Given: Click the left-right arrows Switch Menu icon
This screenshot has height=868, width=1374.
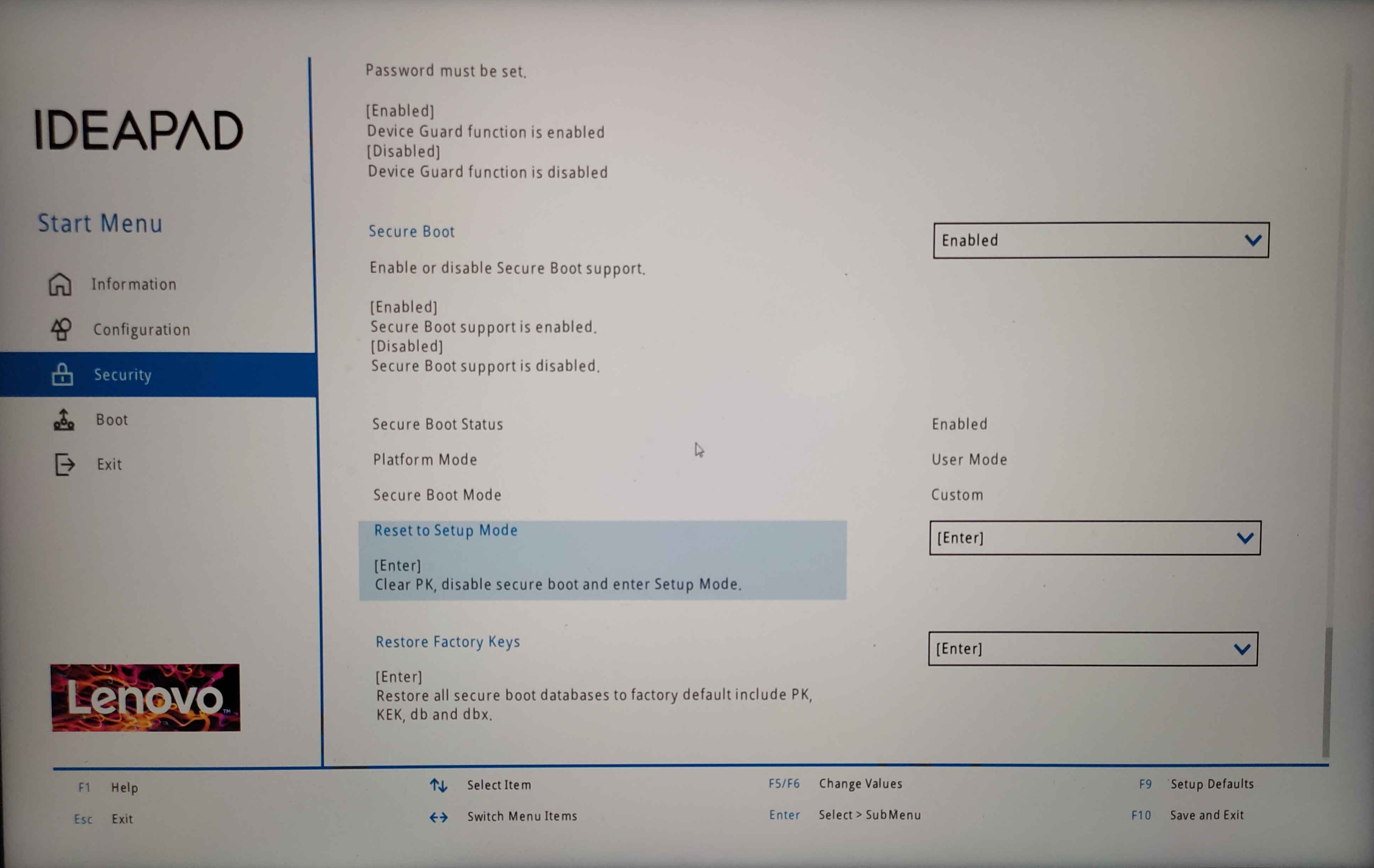Looking at the screenshot, I should (x=438, y=817).
